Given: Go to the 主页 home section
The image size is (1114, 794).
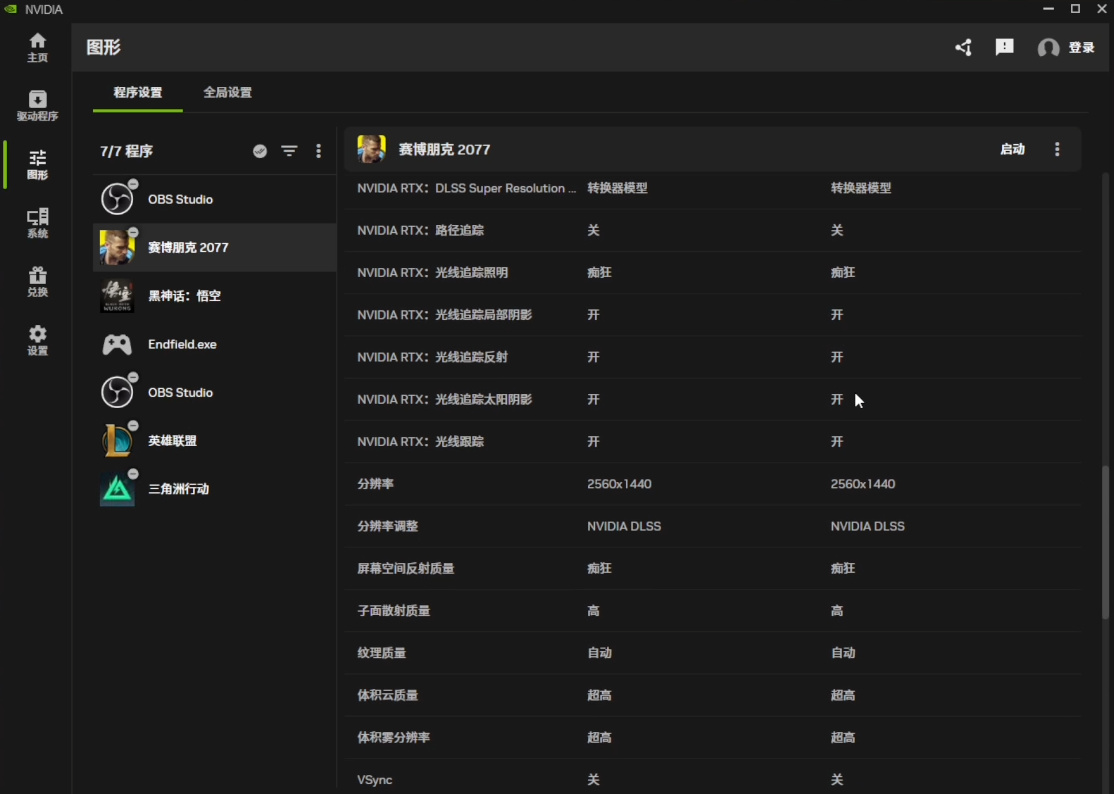Looking at the screenshot, I should pos(37,48).
